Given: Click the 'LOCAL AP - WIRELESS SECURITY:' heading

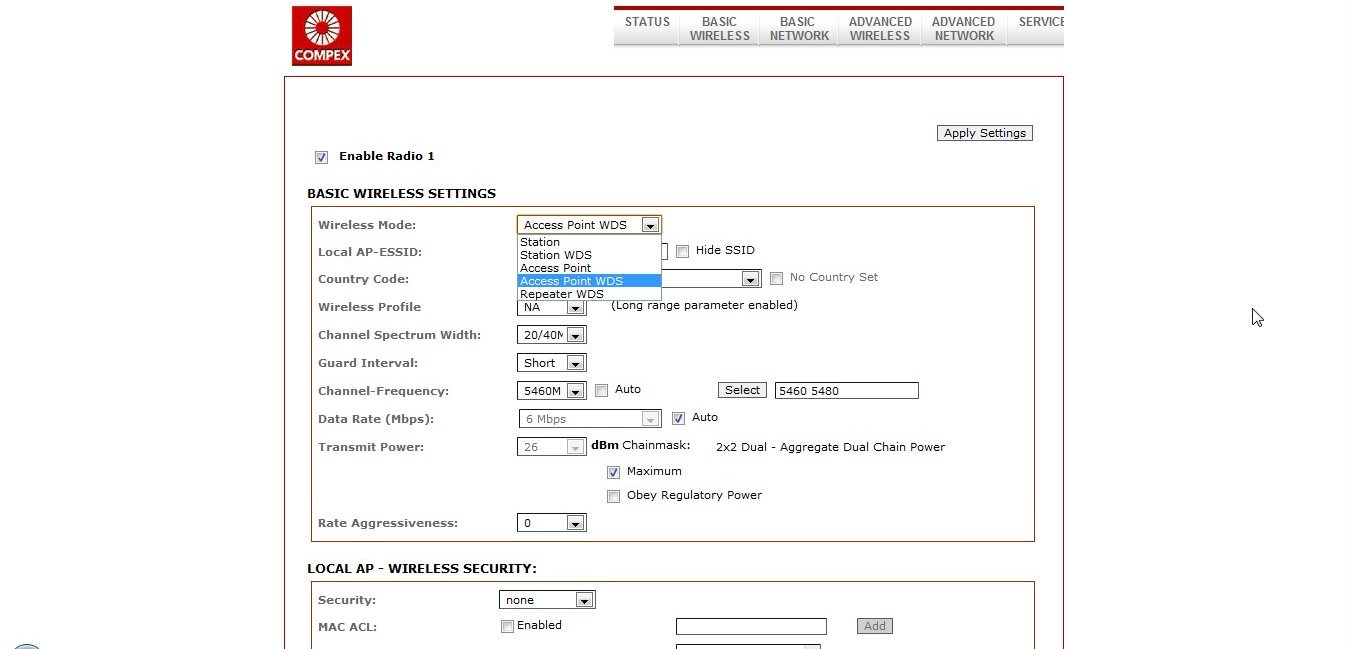Looking at the screenshot, I should [x=422, y=569].
